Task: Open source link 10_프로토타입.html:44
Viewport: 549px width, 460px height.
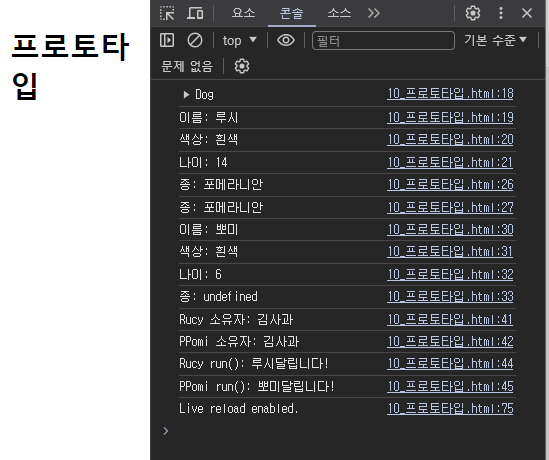Action: pos(450,364)
